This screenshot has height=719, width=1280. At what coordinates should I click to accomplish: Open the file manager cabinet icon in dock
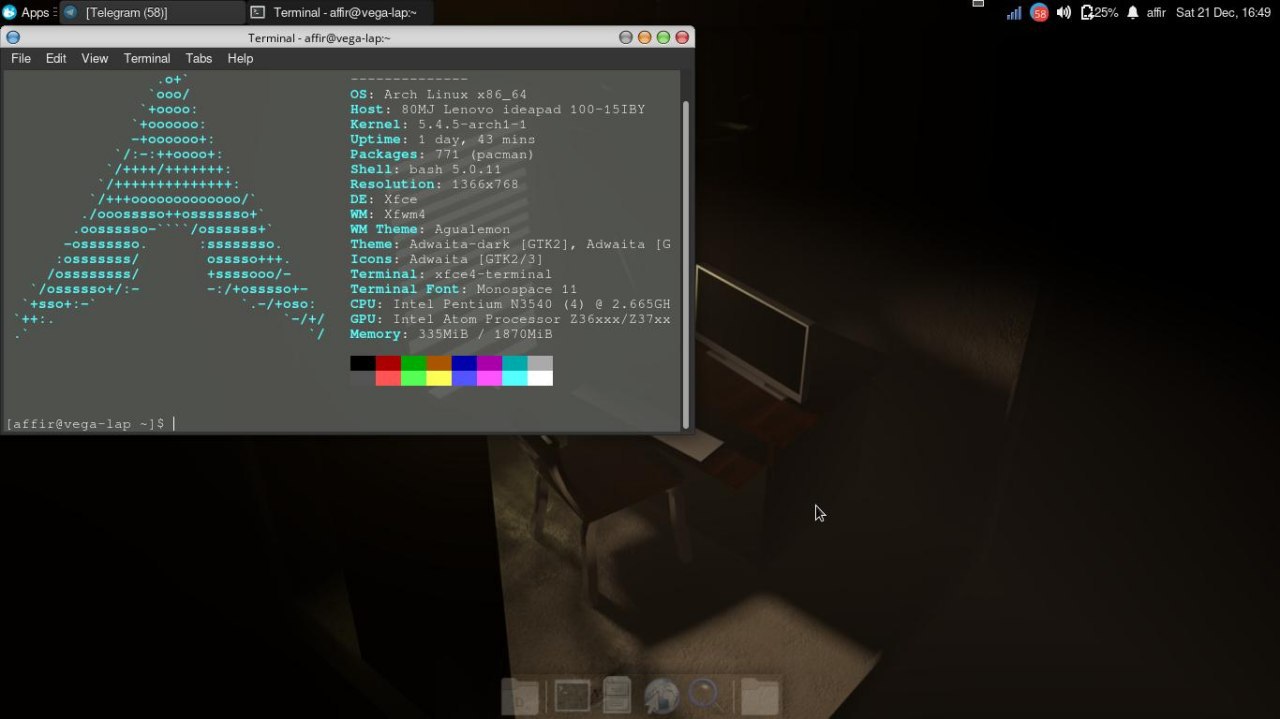tap(617, 696)
